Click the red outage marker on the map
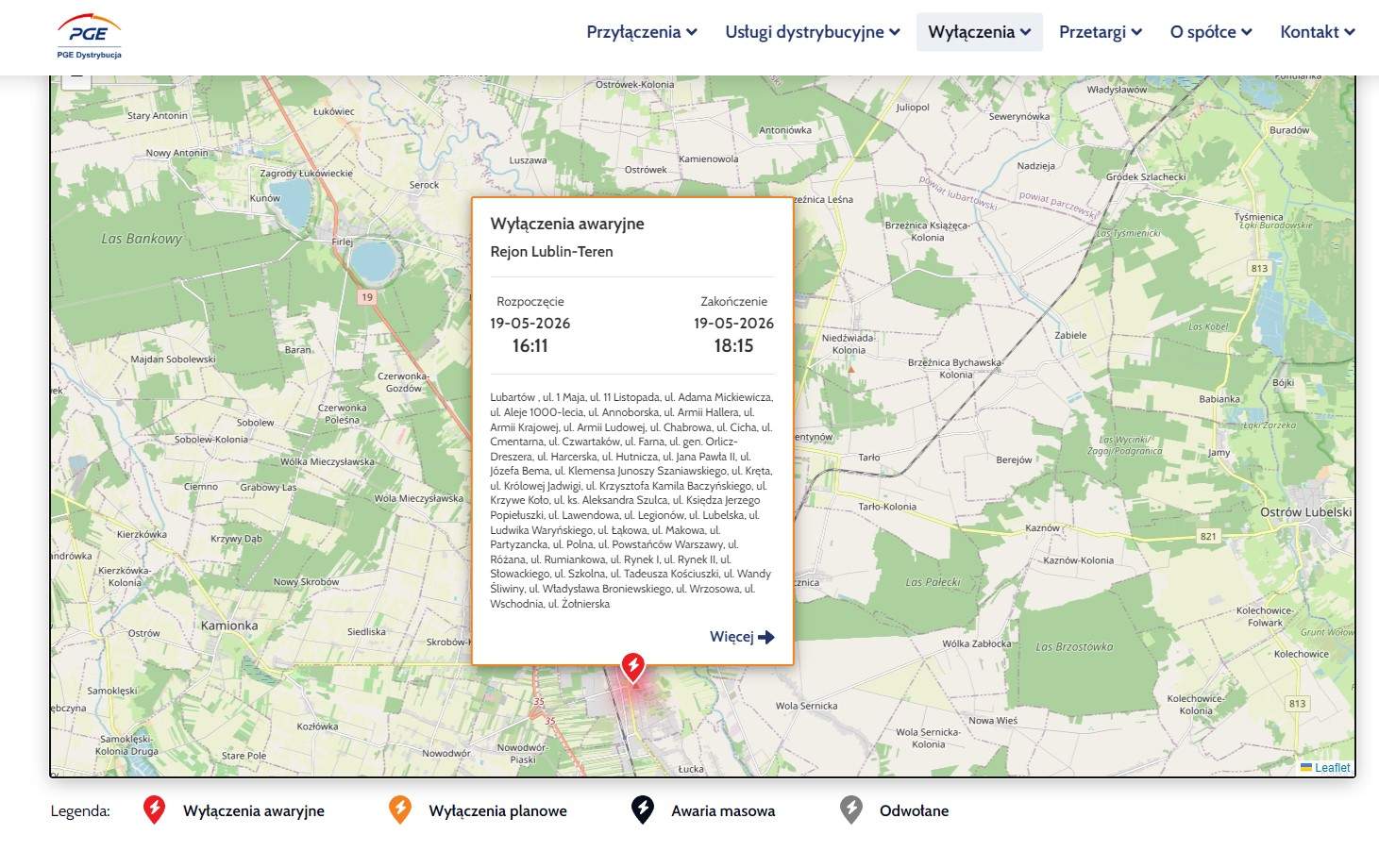1379x868 pixels. (x=633, y=667)
